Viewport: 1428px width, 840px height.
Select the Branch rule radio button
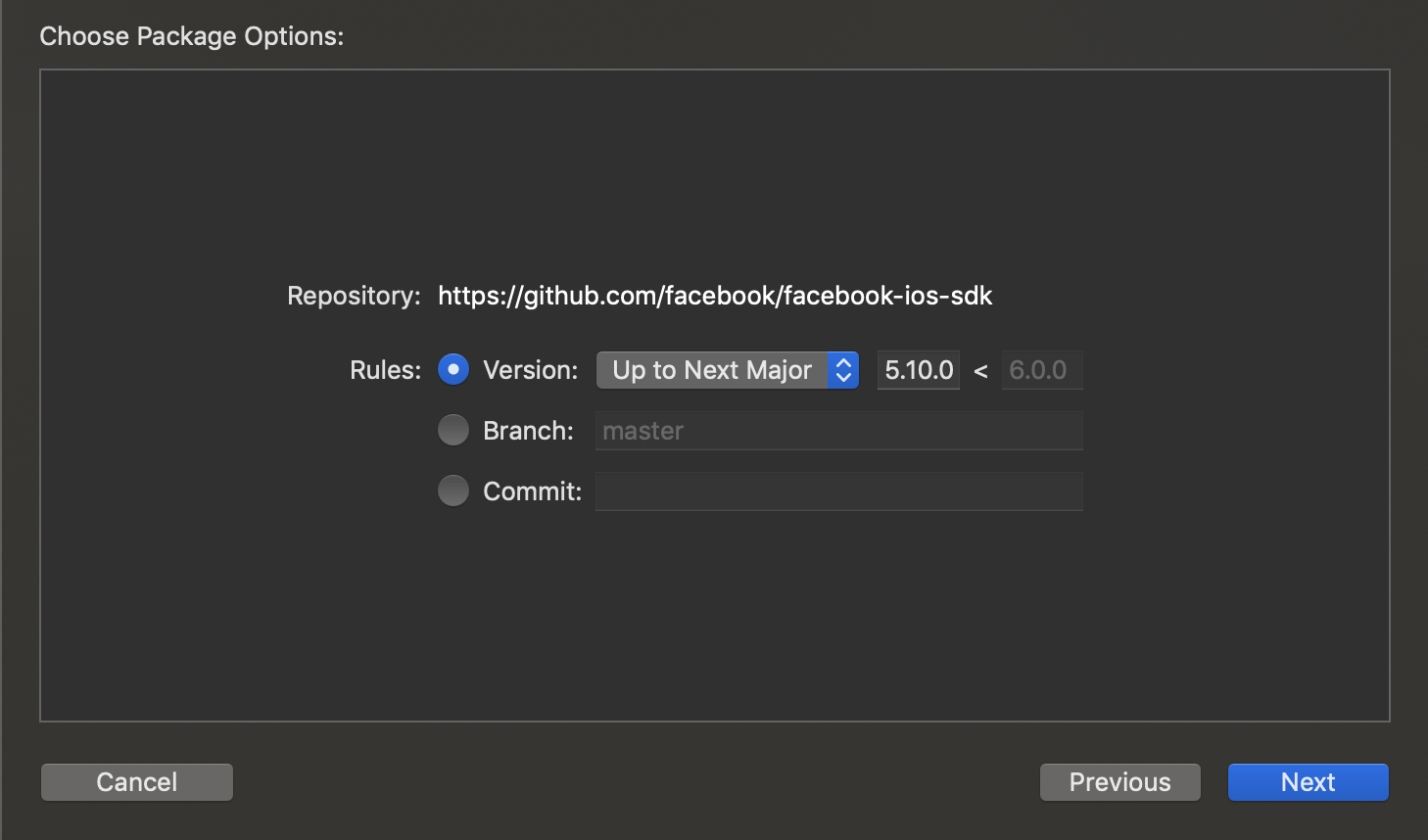pos(453,430)
